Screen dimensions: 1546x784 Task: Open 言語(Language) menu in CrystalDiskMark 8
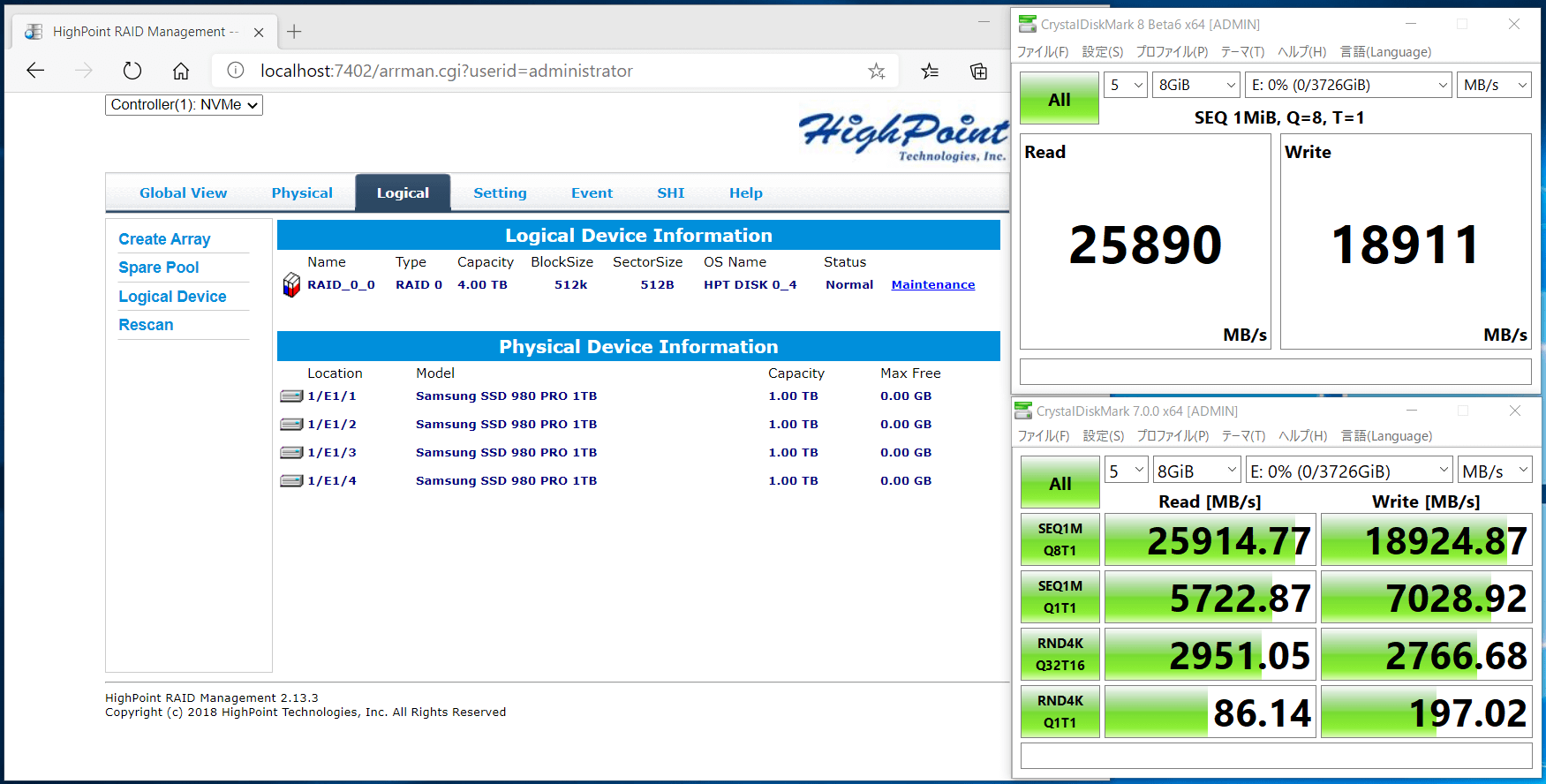point(1385,52)
